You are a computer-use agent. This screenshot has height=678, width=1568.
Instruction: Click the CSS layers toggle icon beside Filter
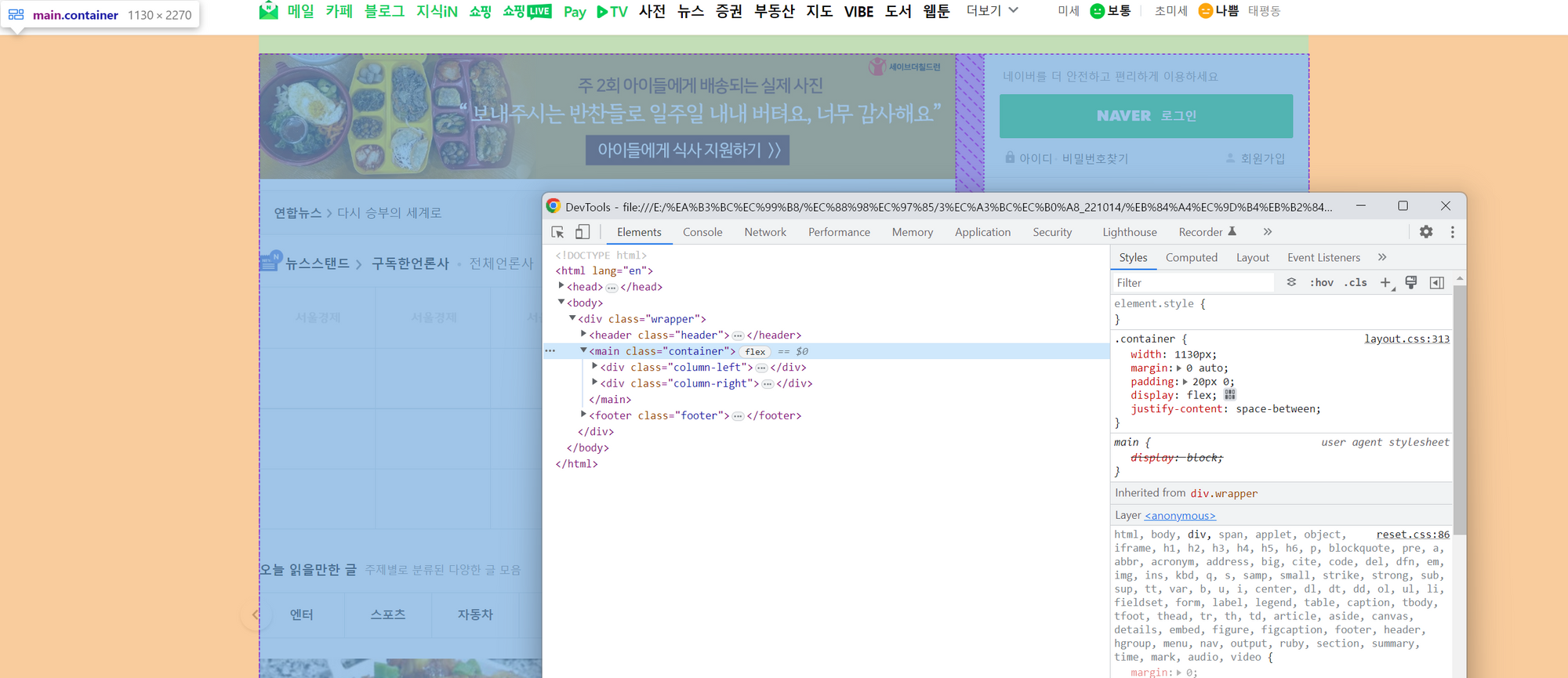click(1291, 282)
